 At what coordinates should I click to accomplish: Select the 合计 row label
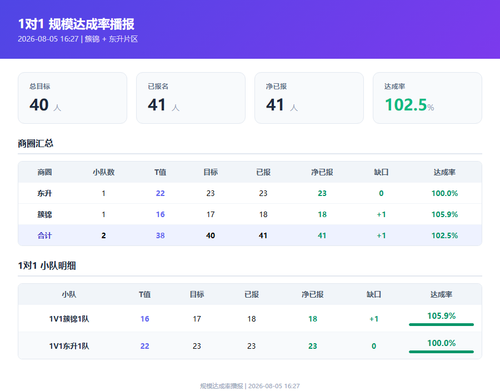(44, 235)
